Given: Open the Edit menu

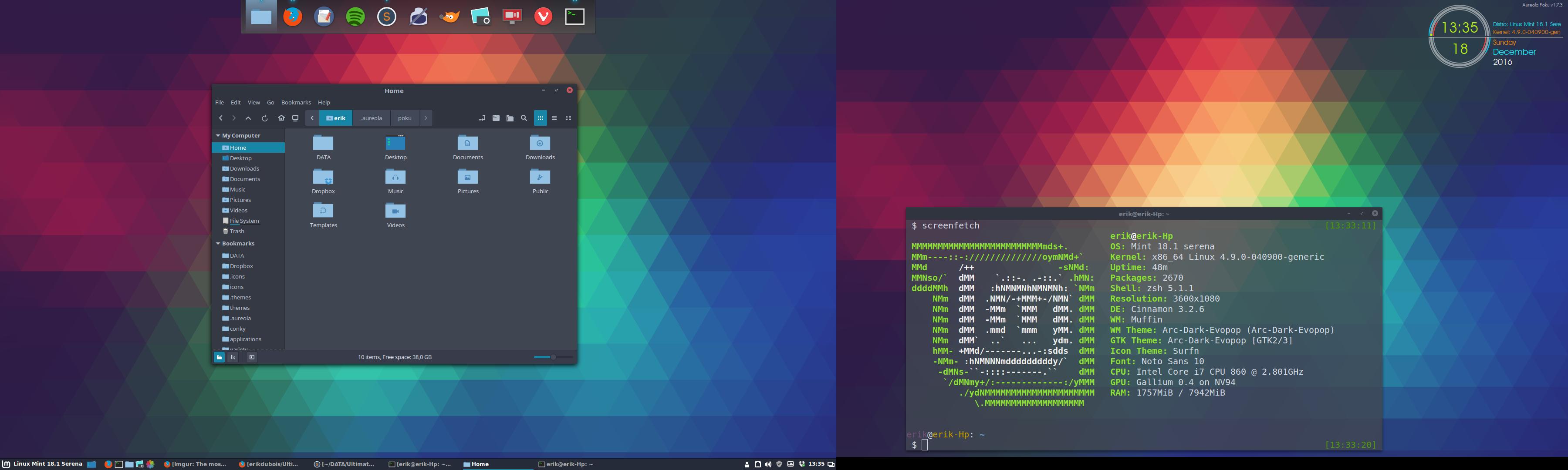Looking at the screenshot, I should tap(236, 102).
